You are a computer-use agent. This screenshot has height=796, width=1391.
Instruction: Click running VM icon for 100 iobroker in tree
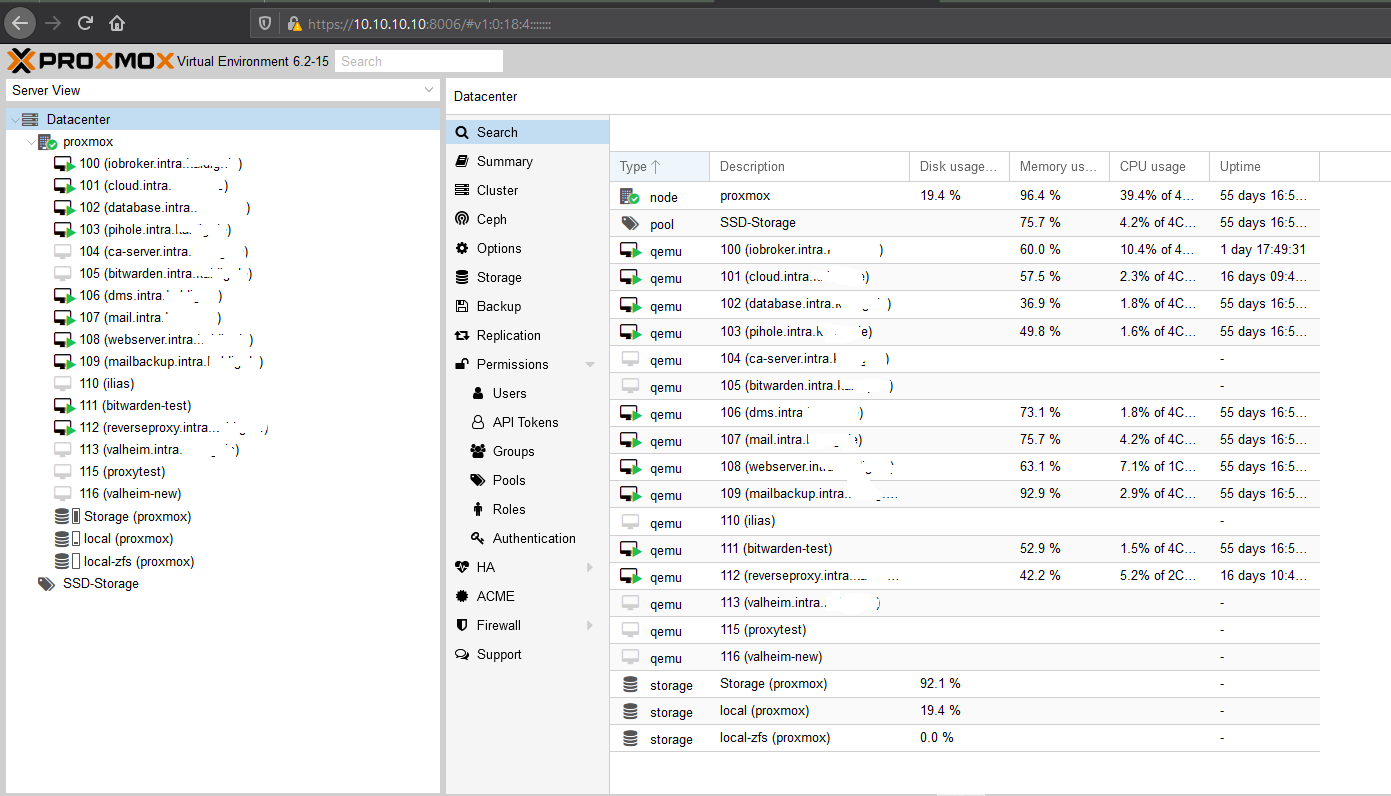64,164
